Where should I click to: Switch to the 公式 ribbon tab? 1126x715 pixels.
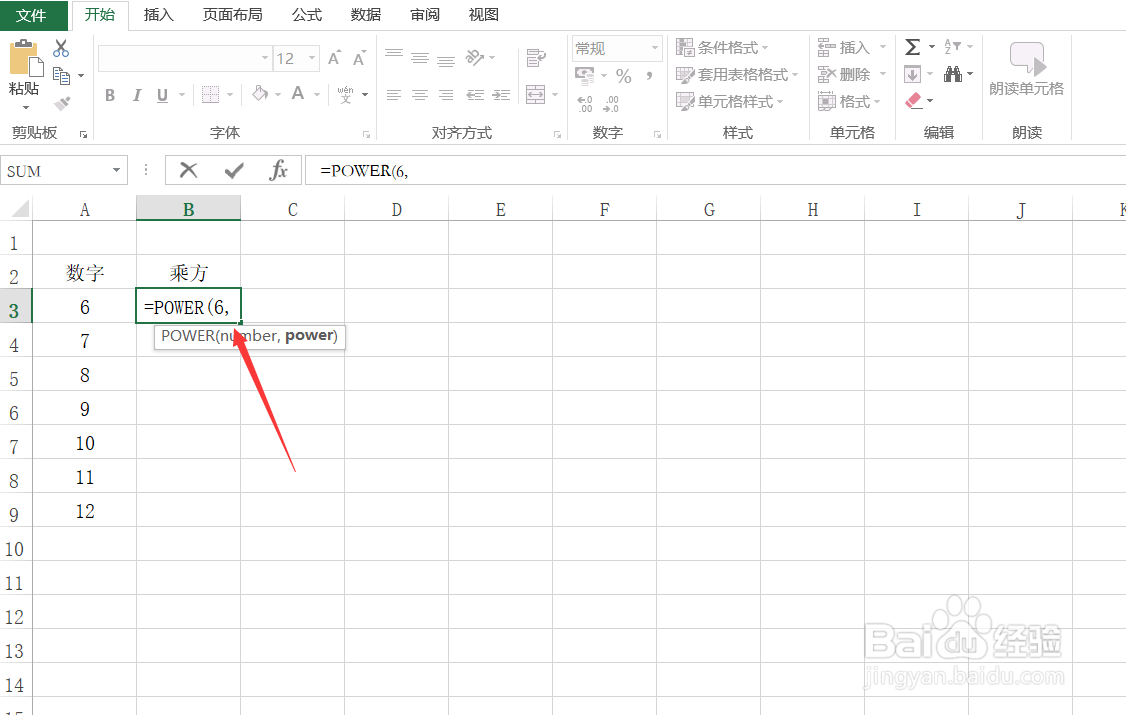coord(307,14)
